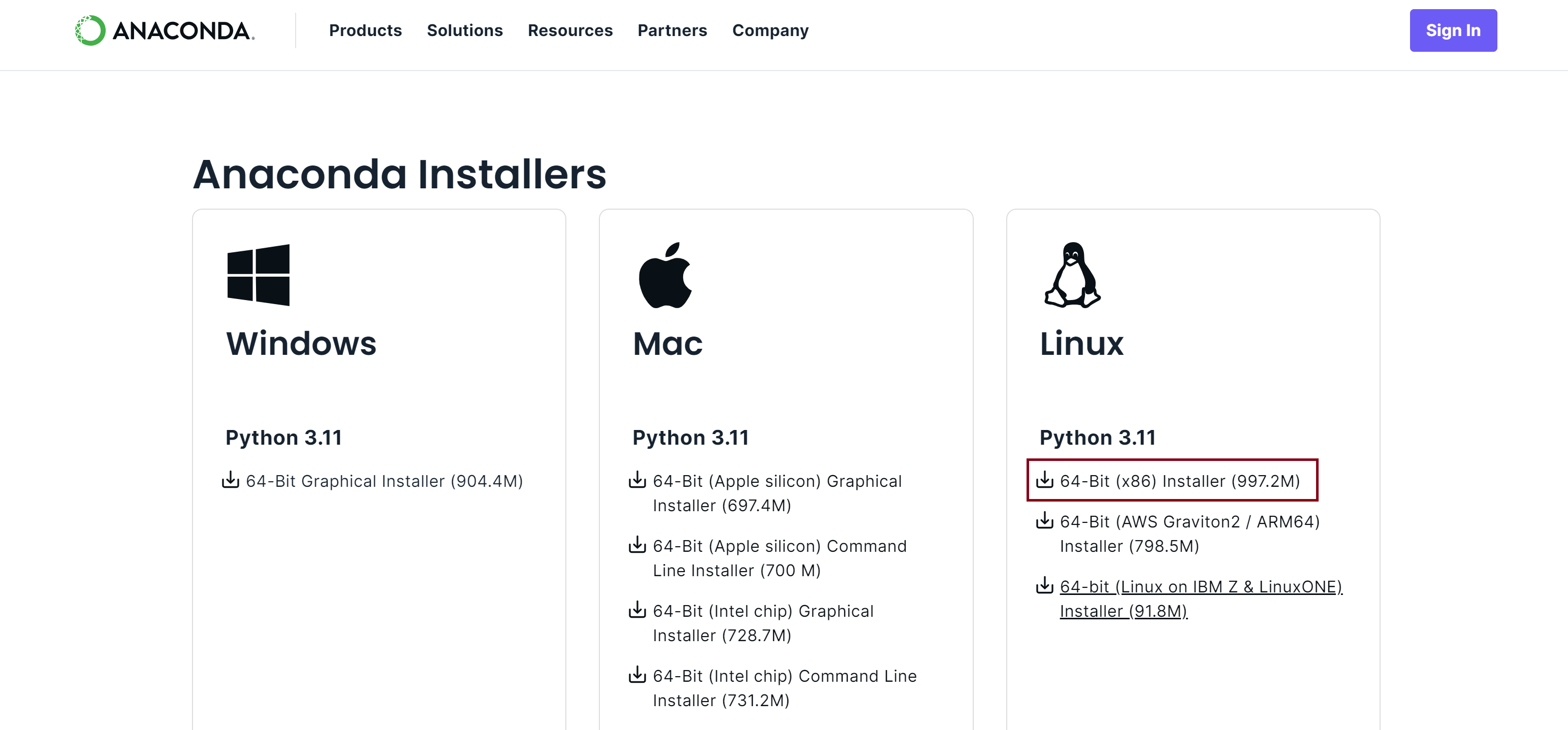
Task: Click Python 3.11 label in Mac card
Action: coord(690,438)
